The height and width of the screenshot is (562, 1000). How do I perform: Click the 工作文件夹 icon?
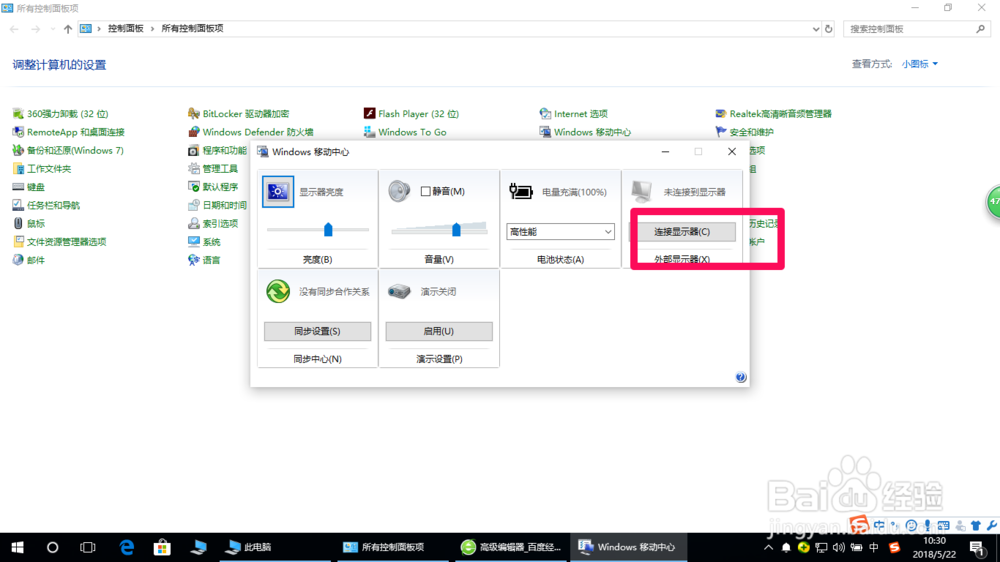18,169
